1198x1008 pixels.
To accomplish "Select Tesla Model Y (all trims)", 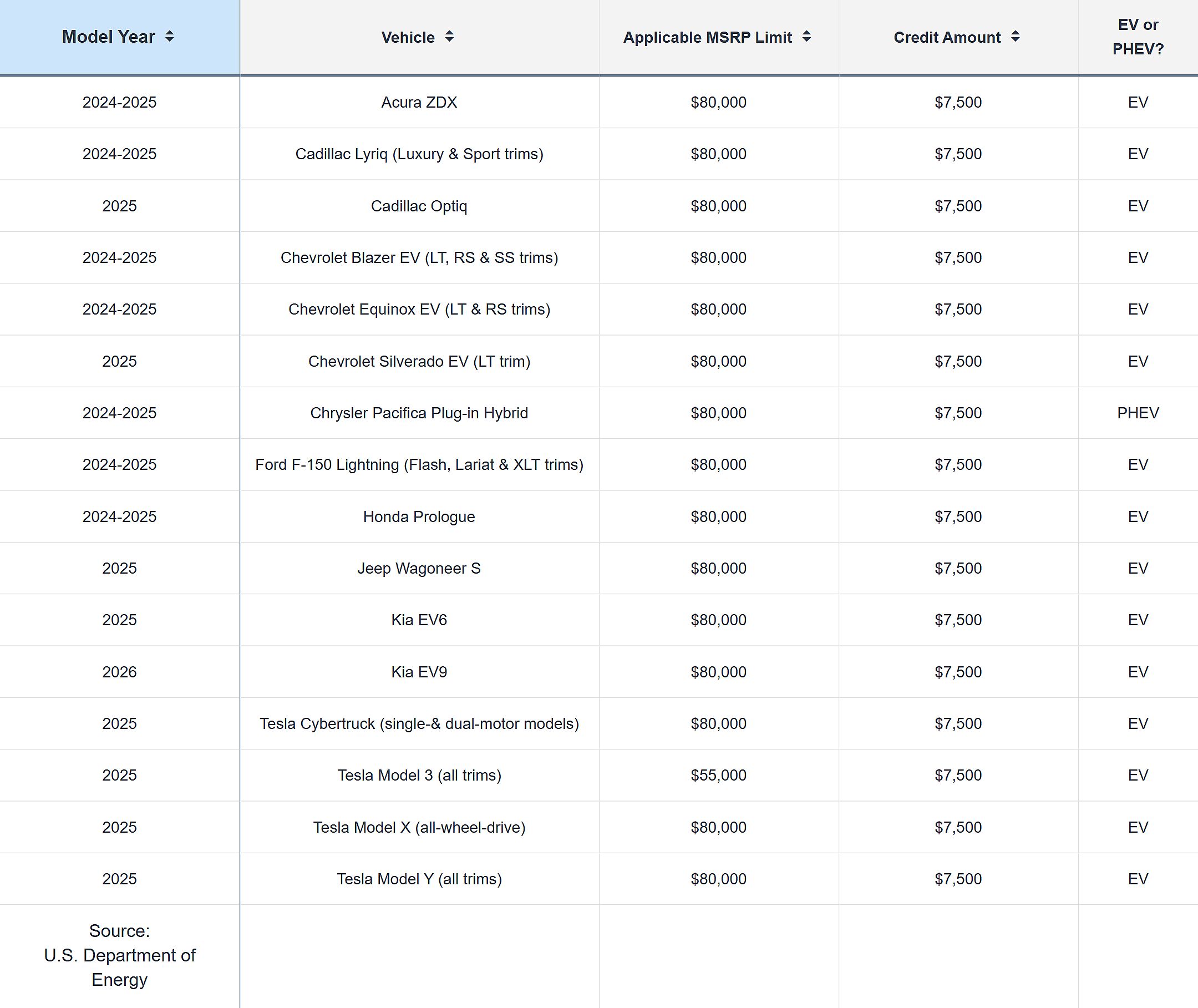I will [x=419, y=879].
